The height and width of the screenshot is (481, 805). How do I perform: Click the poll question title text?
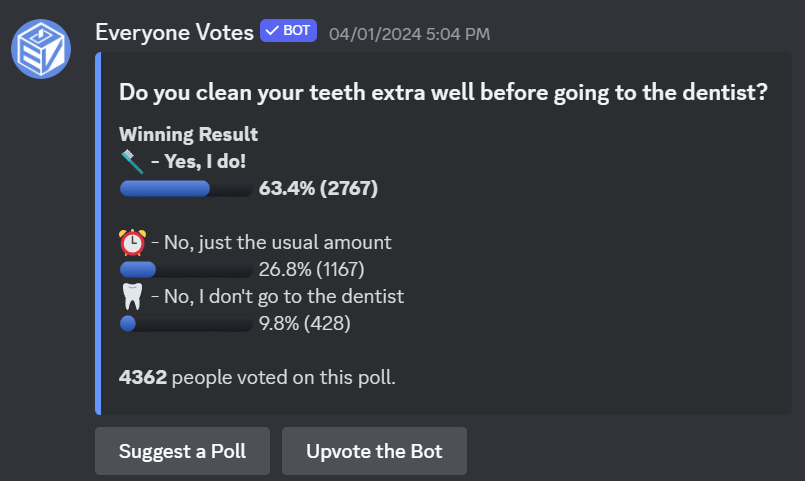click(443, 93)
